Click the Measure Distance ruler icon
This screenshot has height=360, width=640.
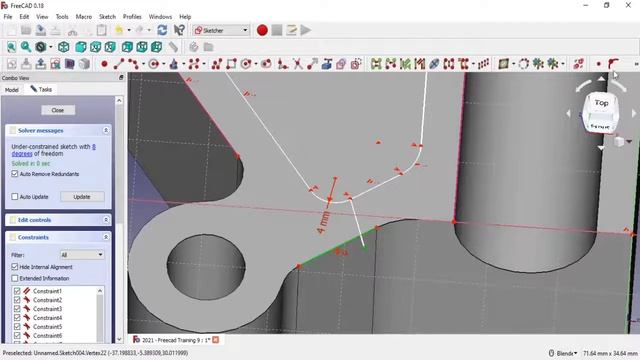click(173, 47)
